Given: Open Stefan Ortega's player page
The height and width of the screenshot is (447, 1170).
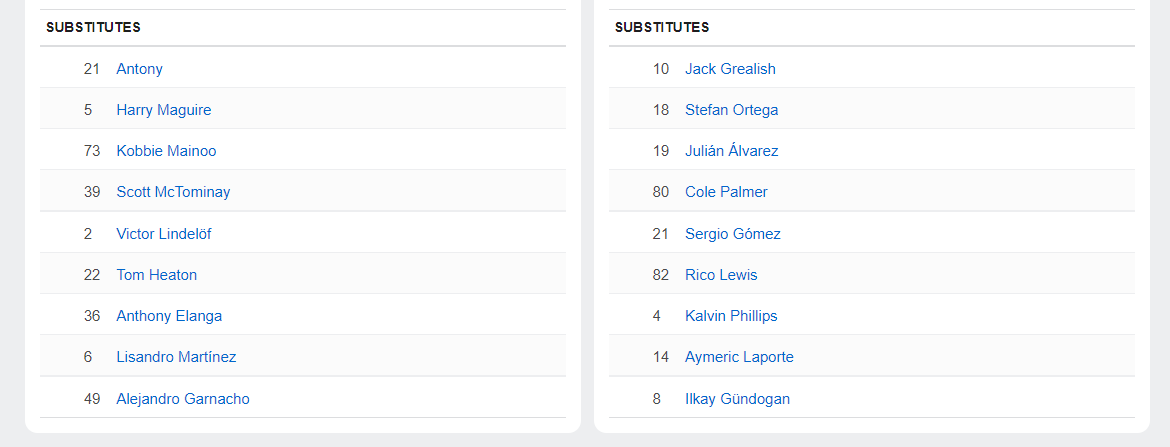Looking at the screenshot, I should [731, 110].
